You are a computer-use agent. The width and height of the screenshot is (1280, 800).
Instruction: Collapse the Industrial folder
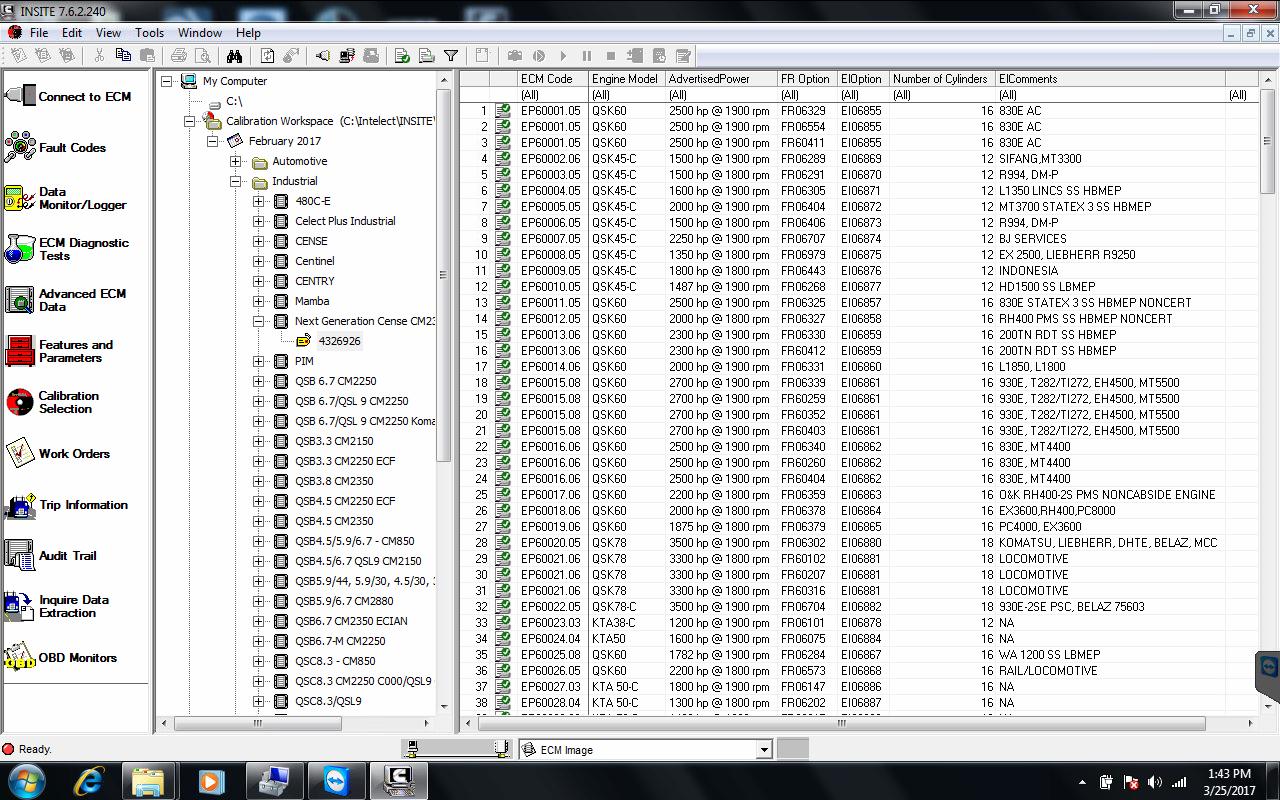[x=235, y=181]
